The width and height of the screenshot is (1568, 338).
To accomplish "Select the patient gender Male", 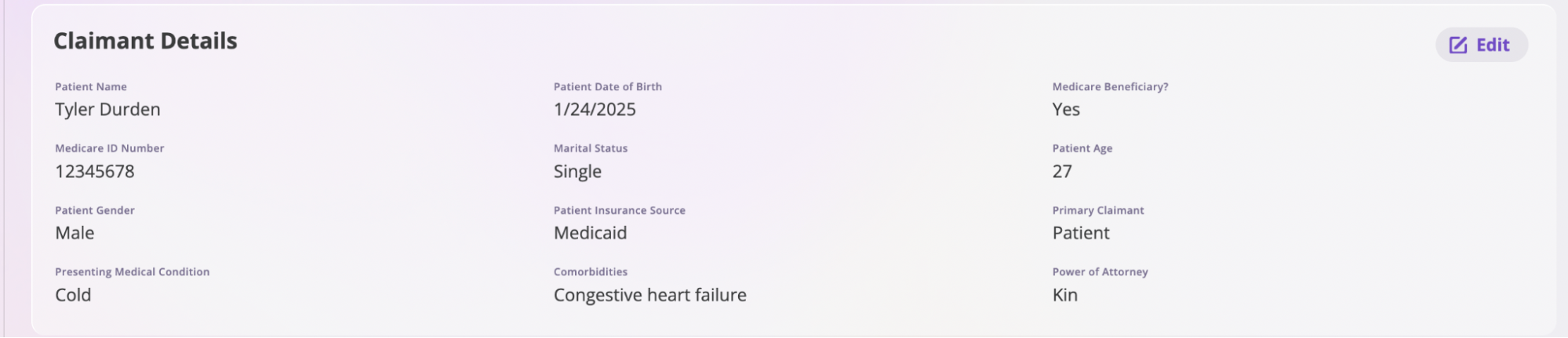I will [75, 233].
